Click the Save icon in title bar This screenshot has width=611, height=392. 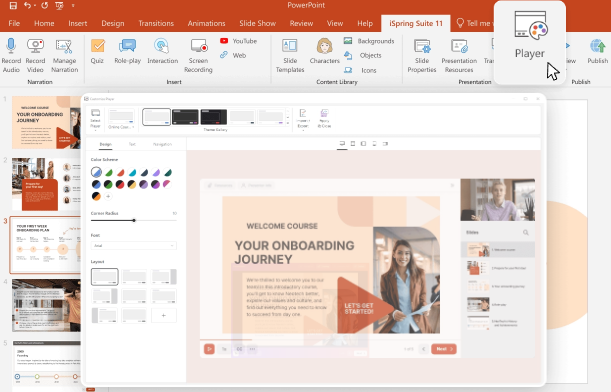click(13, 5)
